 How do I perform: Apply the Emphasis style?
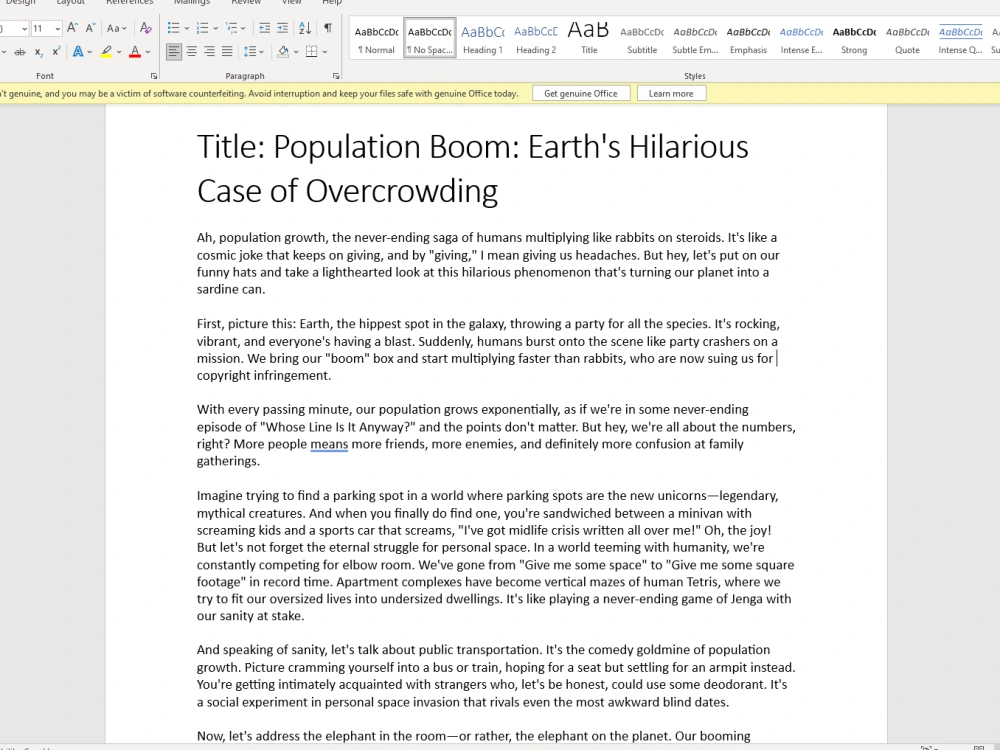coord(748,38)
